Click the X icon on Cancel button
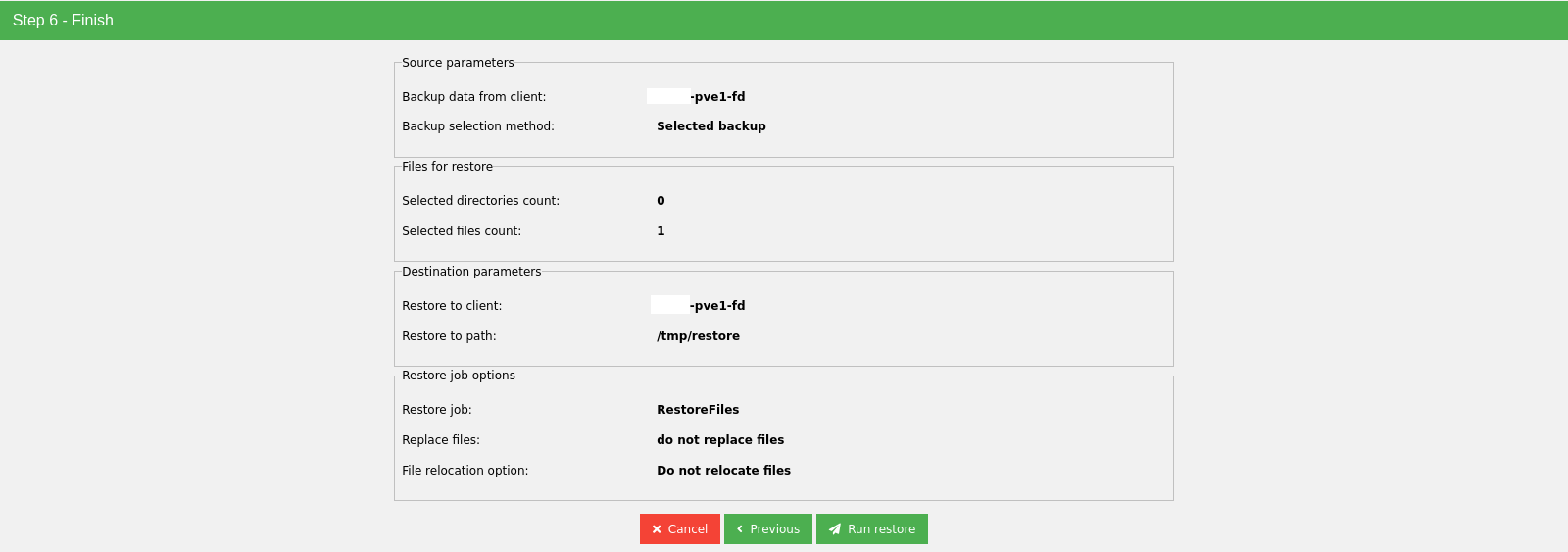1568x552 pixels. [x=657, y=529]
